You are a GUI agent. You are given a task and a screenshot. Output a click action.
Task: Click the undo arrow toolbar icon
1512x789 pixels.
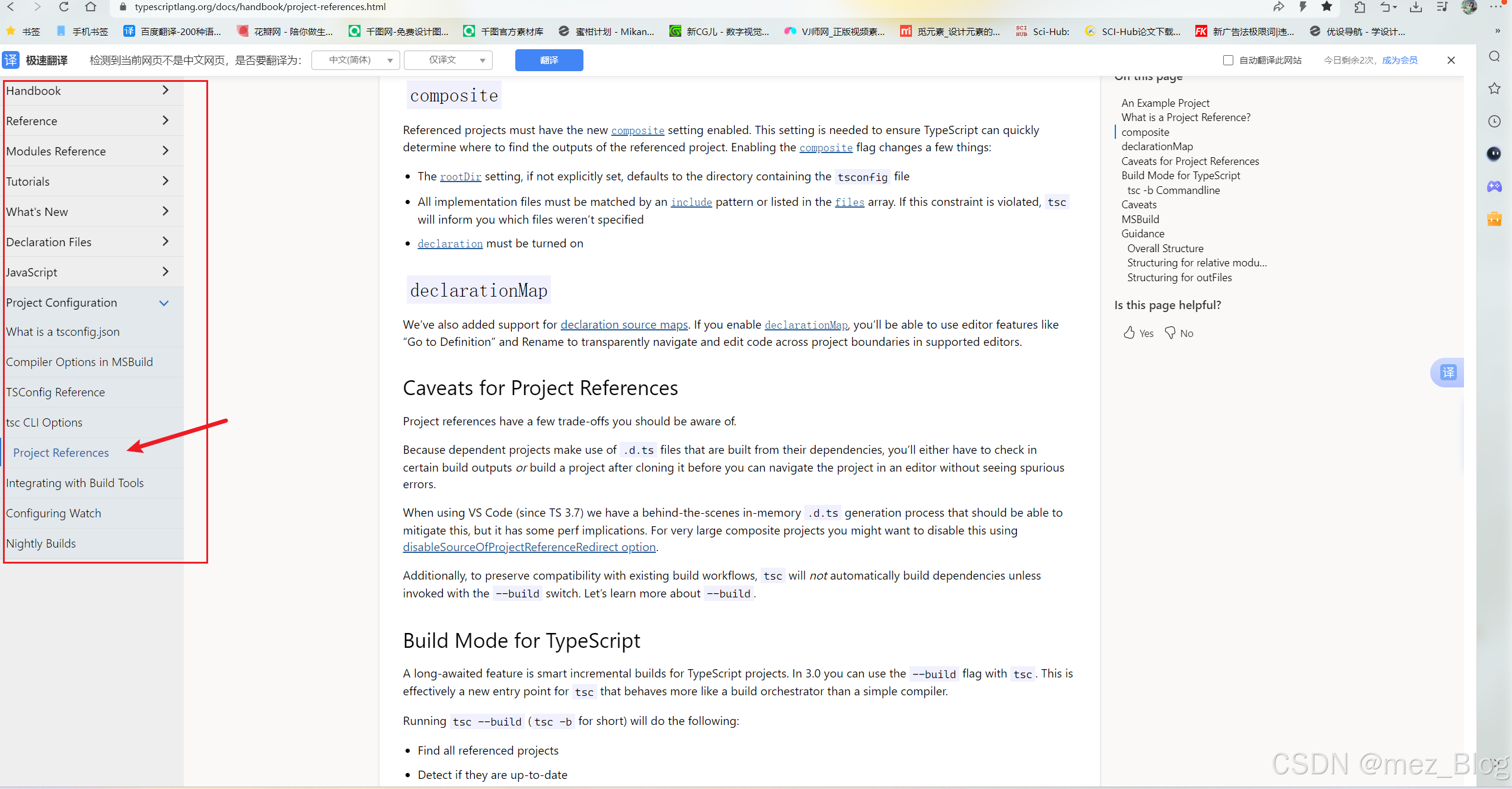pos(1386,7)
